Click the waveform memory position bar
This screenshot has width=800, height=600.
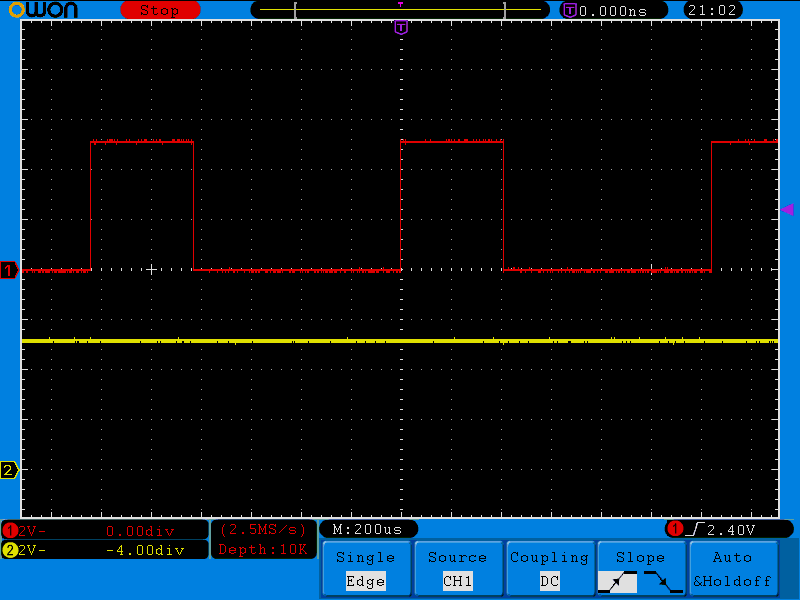pos(400,10)
